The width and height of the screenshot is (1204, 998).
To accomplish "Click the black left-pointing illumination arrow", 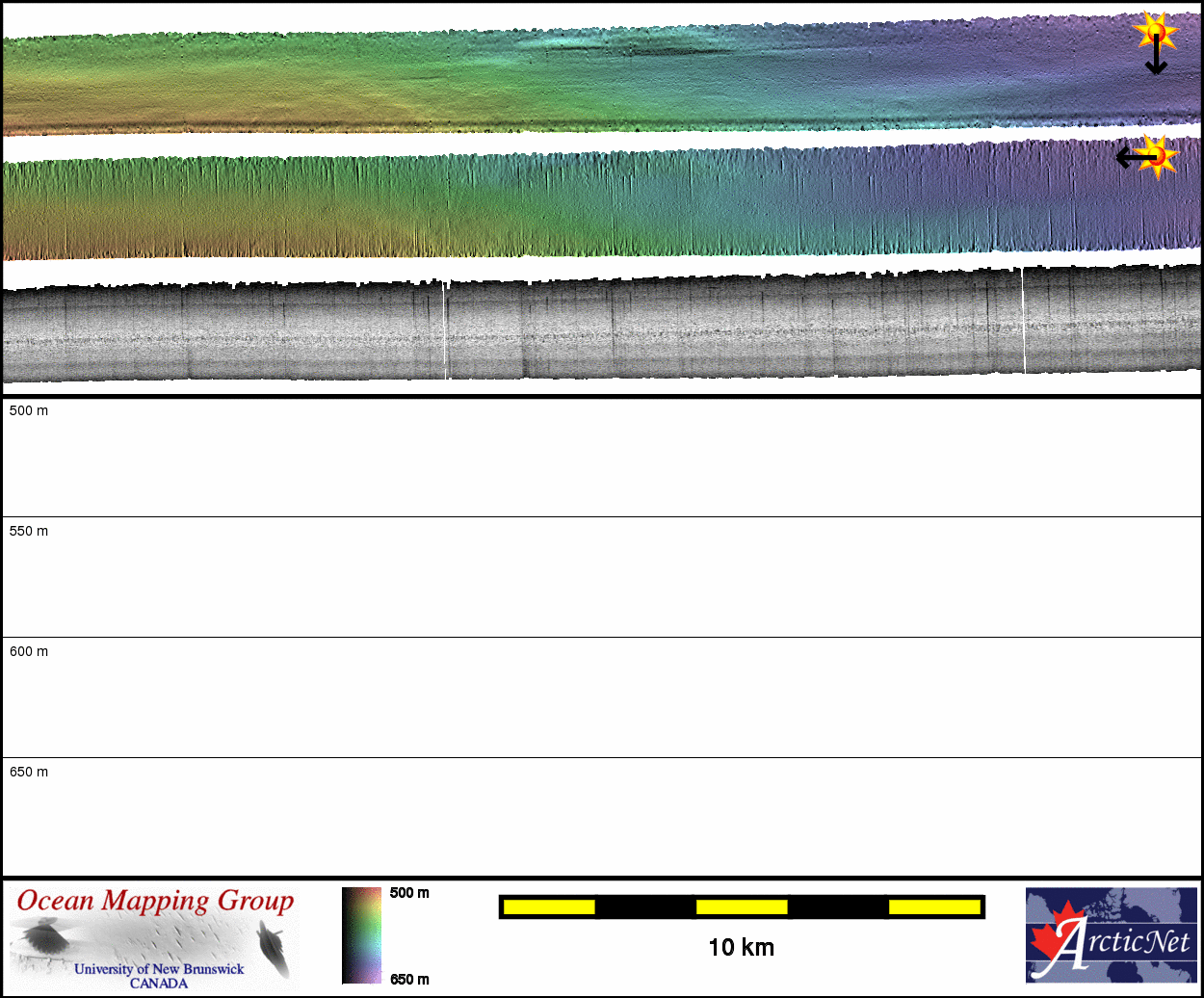I will coord(1131,157).
